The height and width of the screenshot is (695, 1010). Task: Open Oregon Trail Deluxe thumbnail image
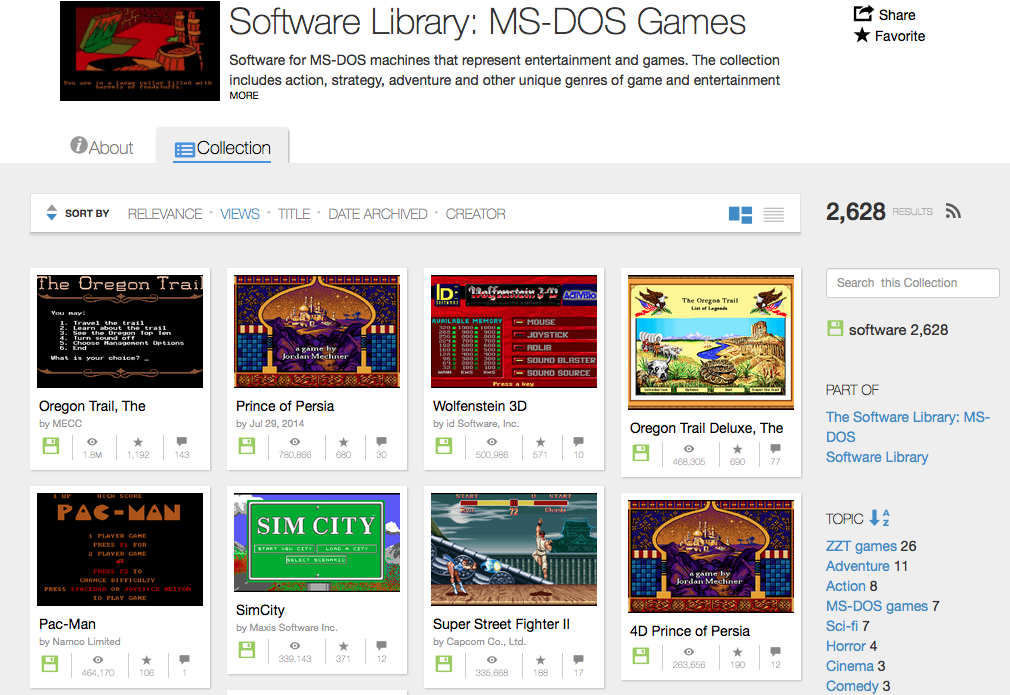tap(711, 343)
